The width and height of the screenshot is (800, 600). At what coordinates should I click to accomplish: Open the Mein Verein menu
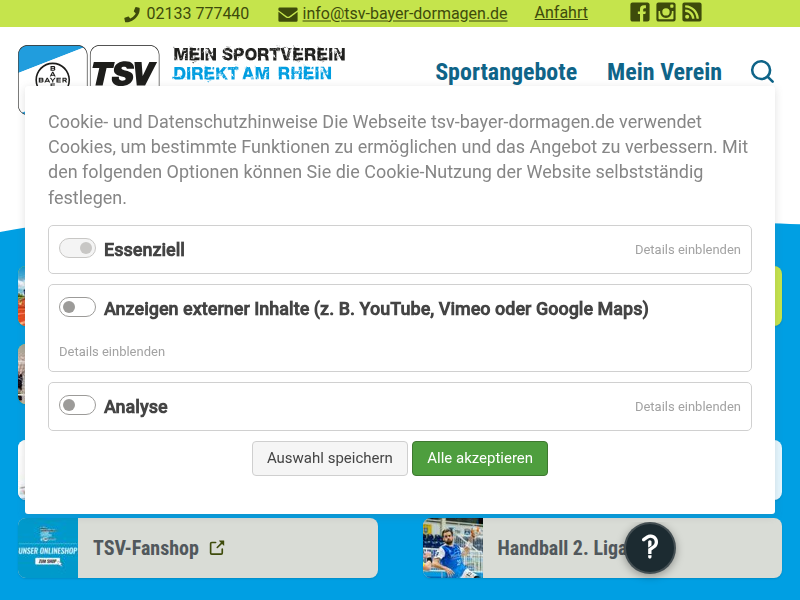pyautogui.click(x=664, y=72)
